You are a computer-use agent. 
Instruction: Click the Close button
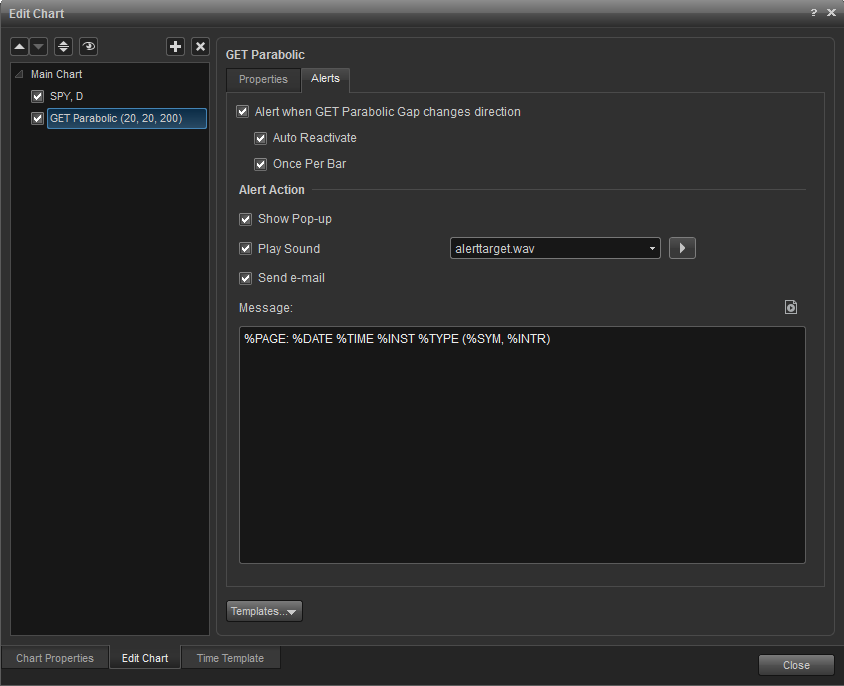(796, 665)
